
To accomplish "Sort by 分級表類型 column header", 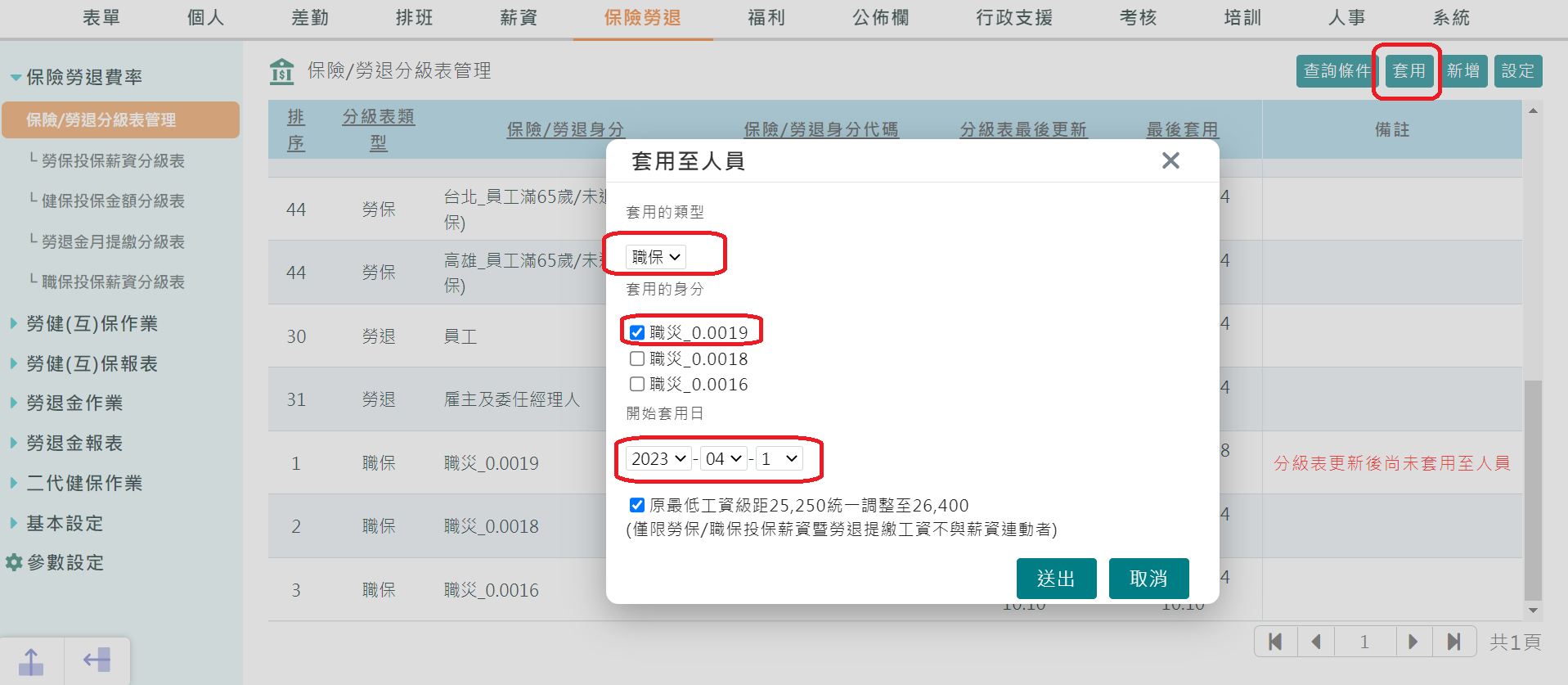I will click(378, 129).
